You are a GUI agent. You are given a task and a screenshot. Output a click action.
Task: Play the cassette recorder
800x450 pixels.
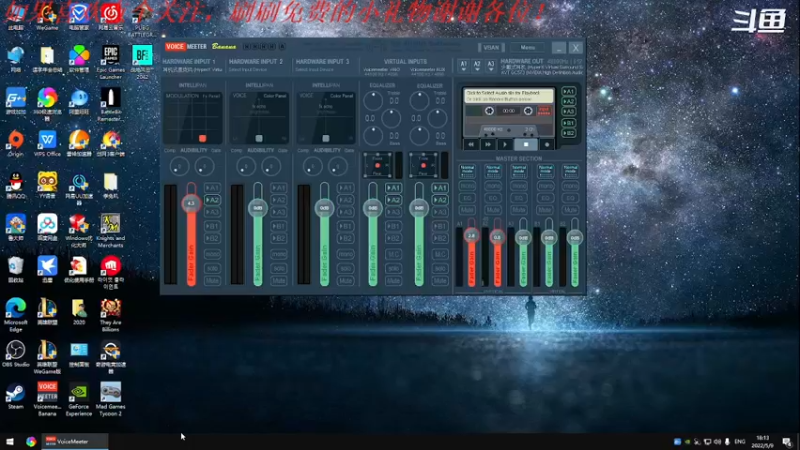(505, 144)
